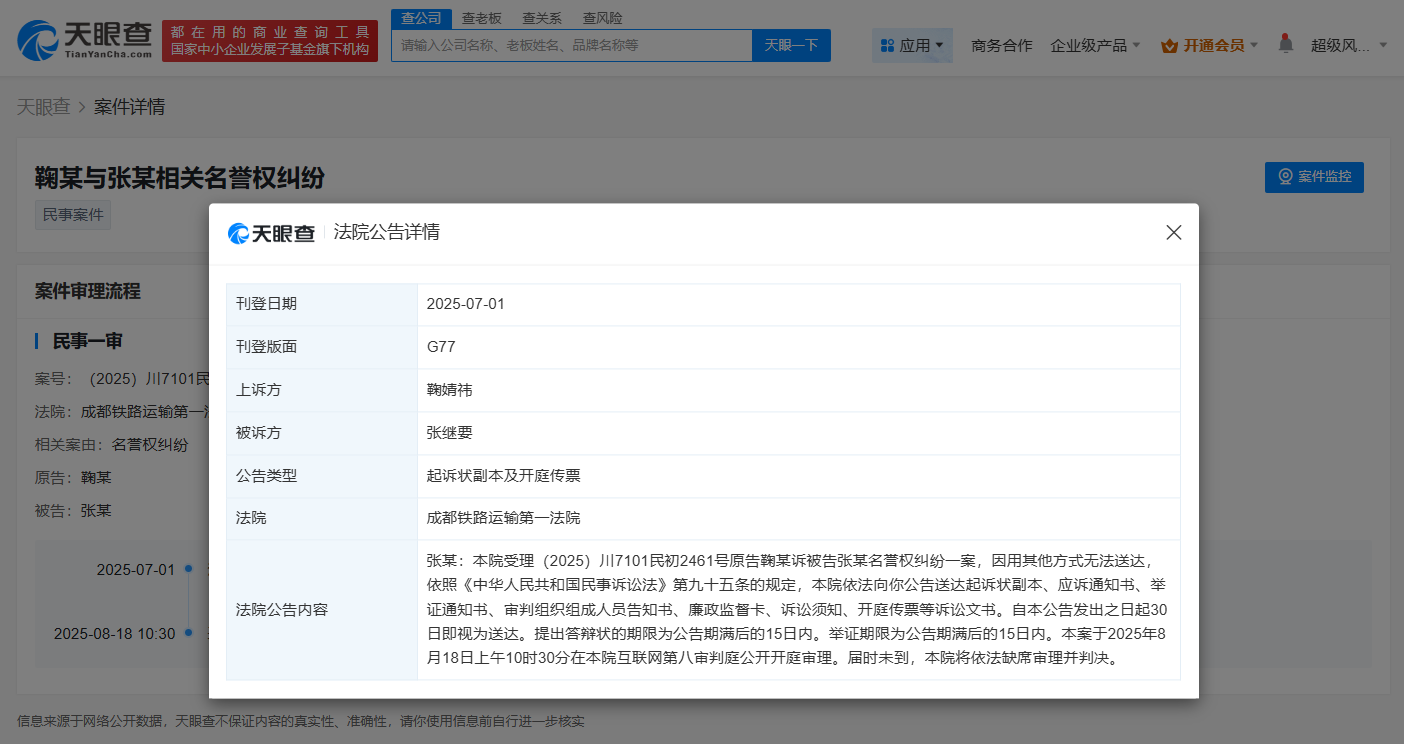Click the 应用 grid icon

tap(887, 46)
